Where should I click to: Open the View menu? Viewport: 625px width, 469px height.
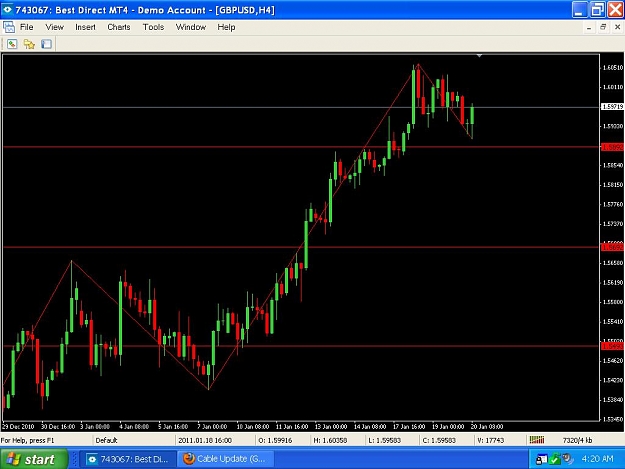pyautogui.click(x=54, y=27)
